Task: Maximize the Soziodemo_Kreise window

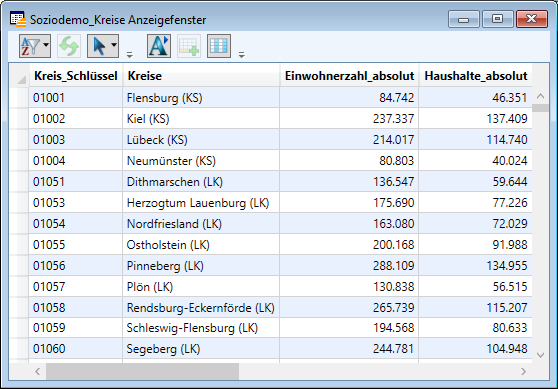Action: pos(498,19)
